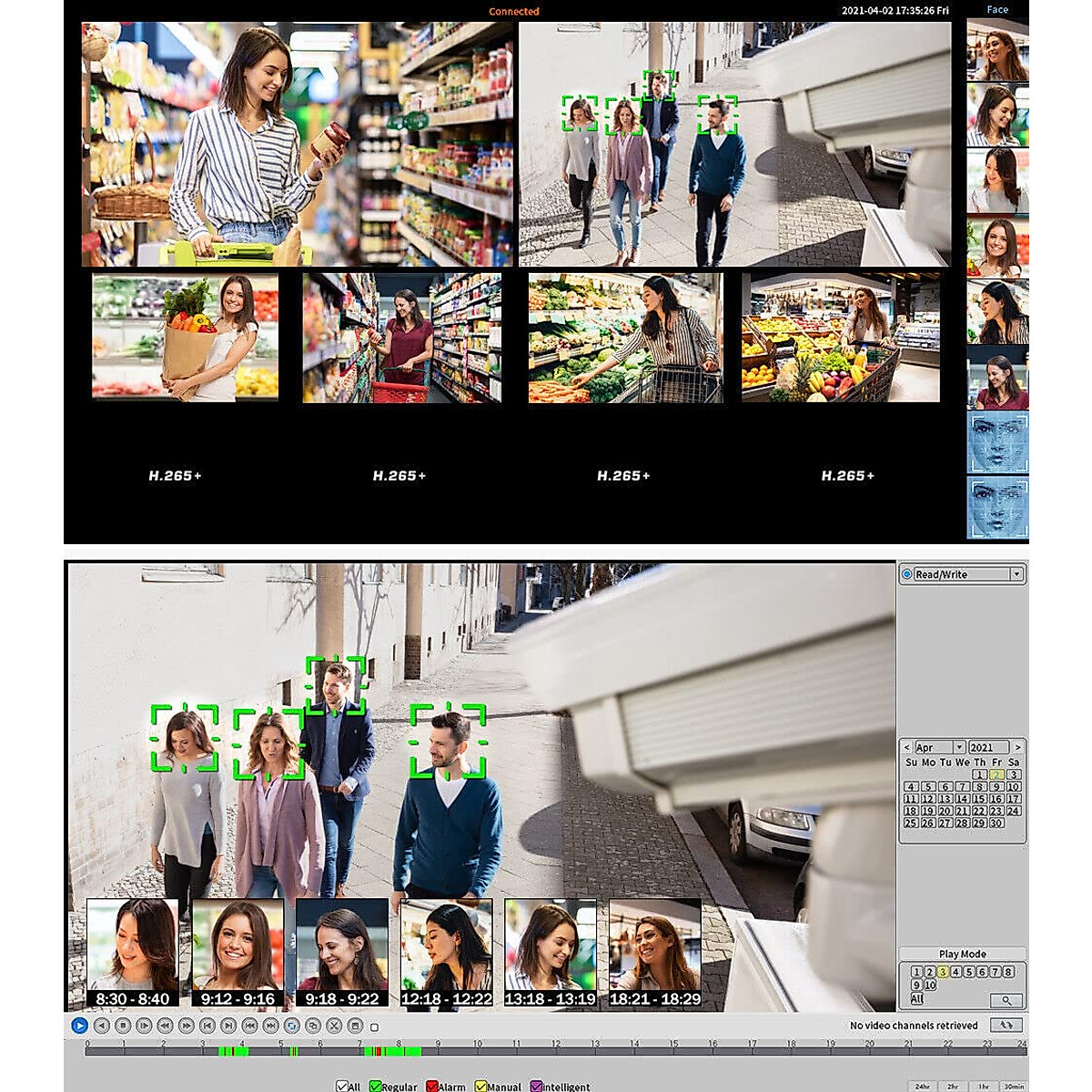Select the 24hr timeline scale button

point(923,1087)
